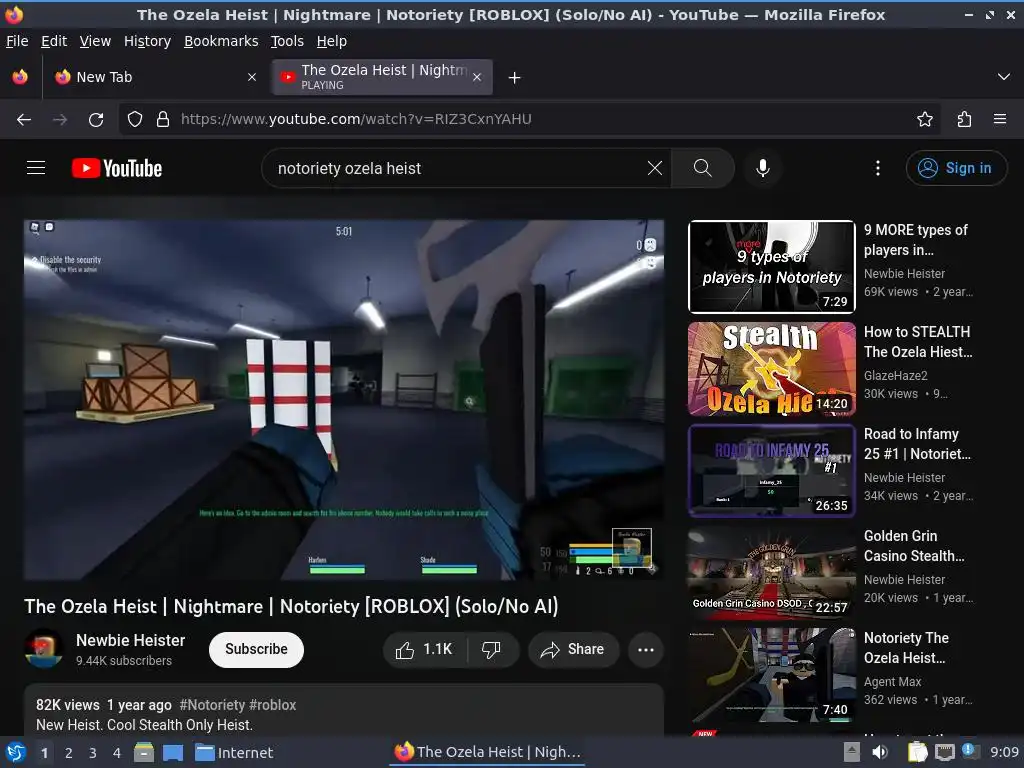The height and width of the screenshot is (768, 1024).
Task: Reload the page in Firefox
Action: coord(96,120)
